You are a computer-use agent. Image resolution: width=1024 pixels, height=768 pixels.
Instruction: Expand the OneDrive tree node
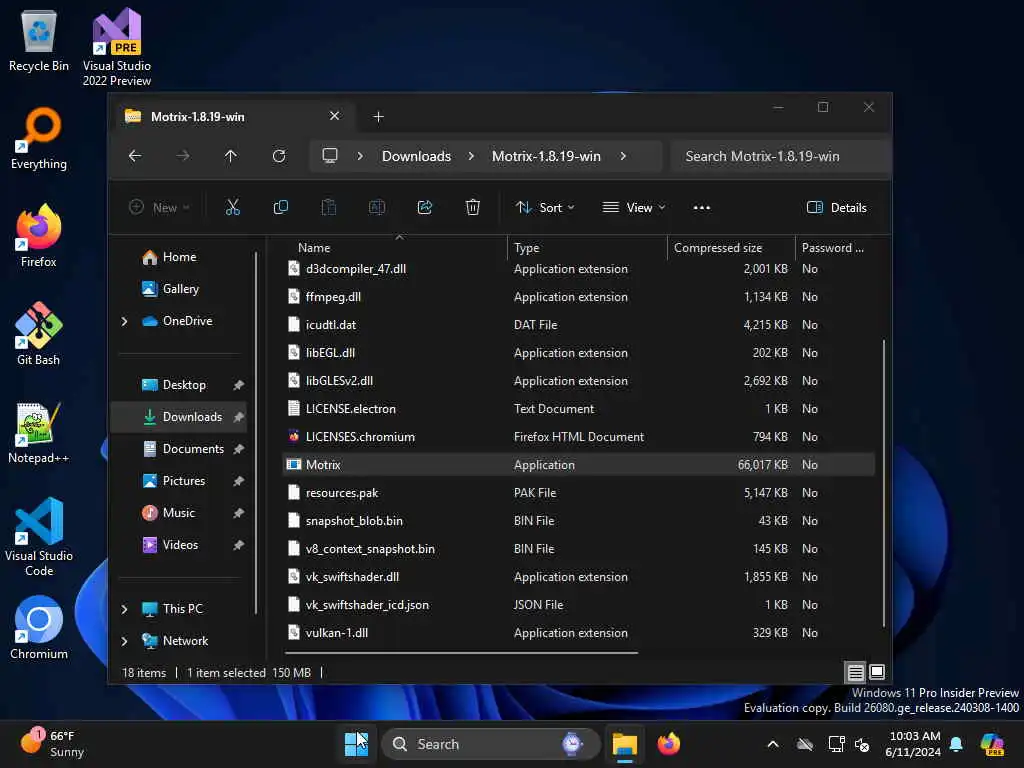tap(124, 321)
